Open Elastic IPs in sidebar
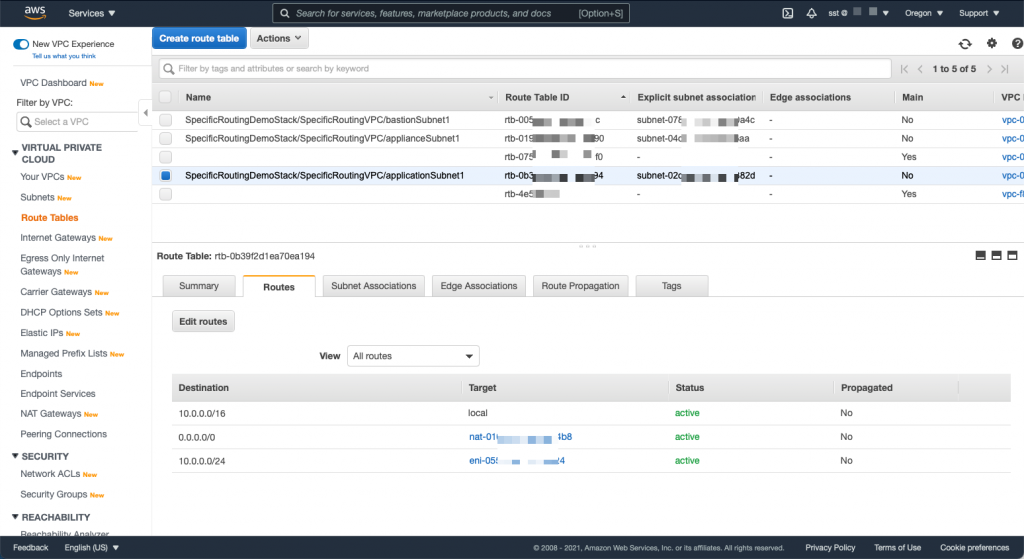Screen dimensions: 1024x559 click(42, 332)
